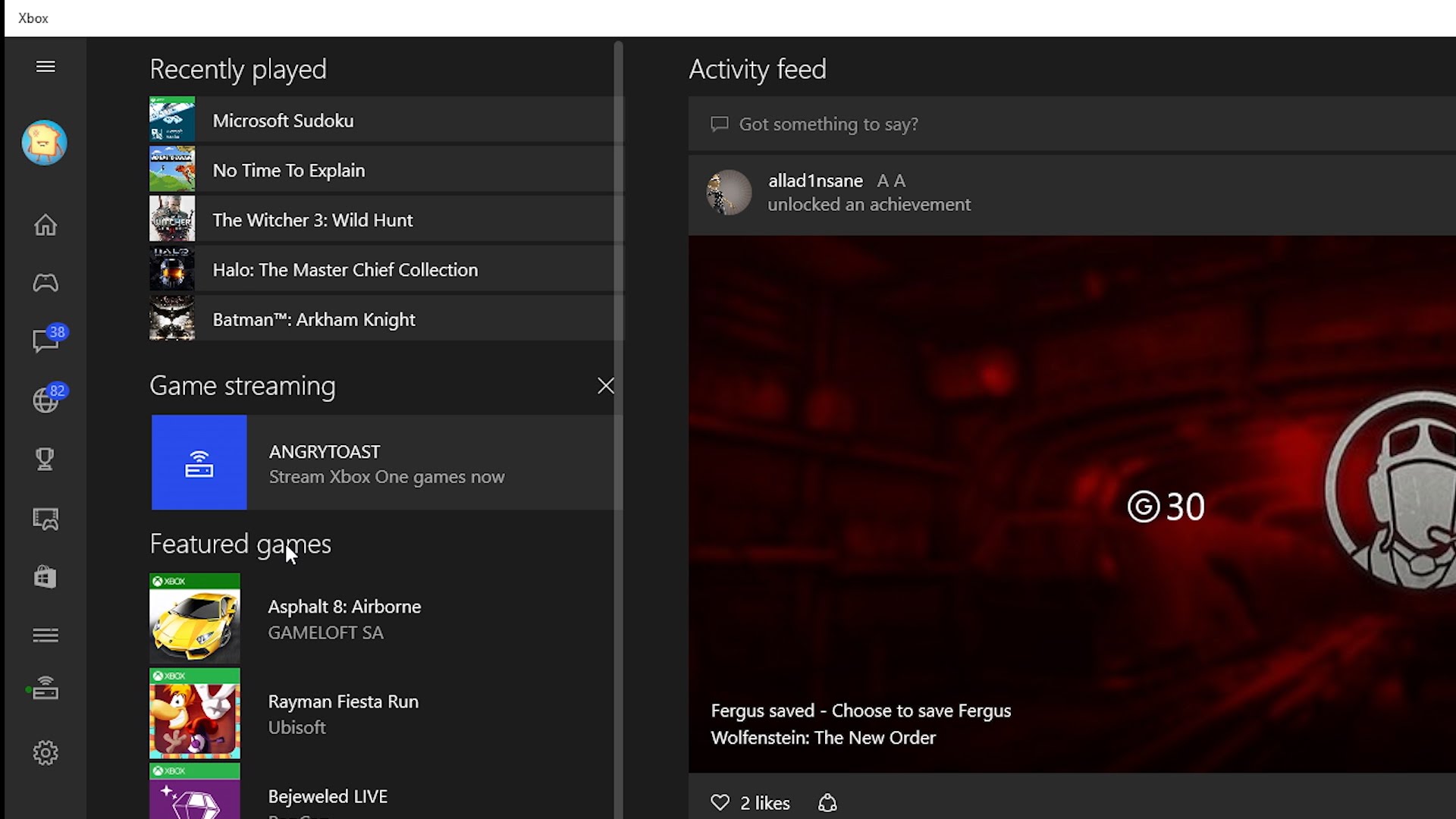Open the Store from the sidebar
The width and height of the screenshot is (1456, 819).
[x=45, y=577]
